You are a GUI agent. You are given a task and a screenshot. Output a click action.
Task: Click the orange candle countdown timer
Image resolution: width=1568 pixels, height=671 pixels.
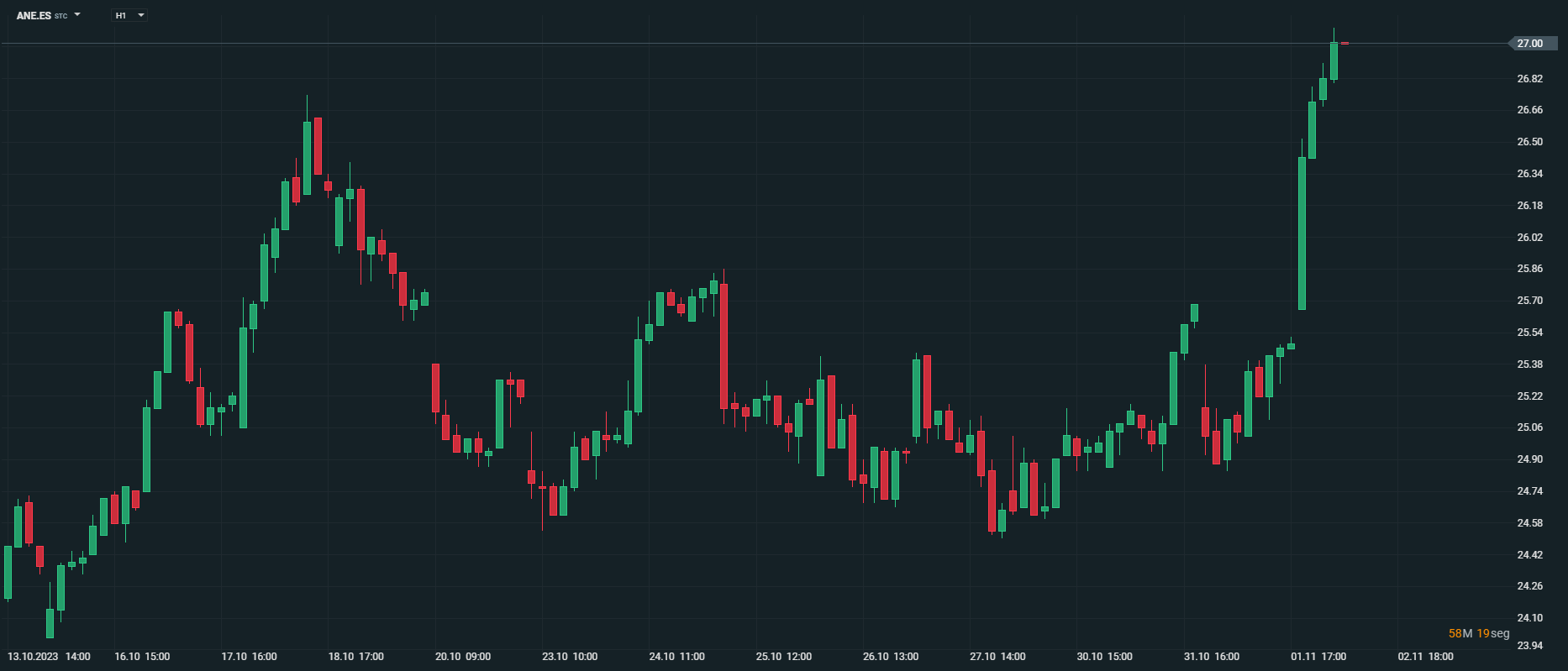pyautogui.click(x=1479, y=633)
